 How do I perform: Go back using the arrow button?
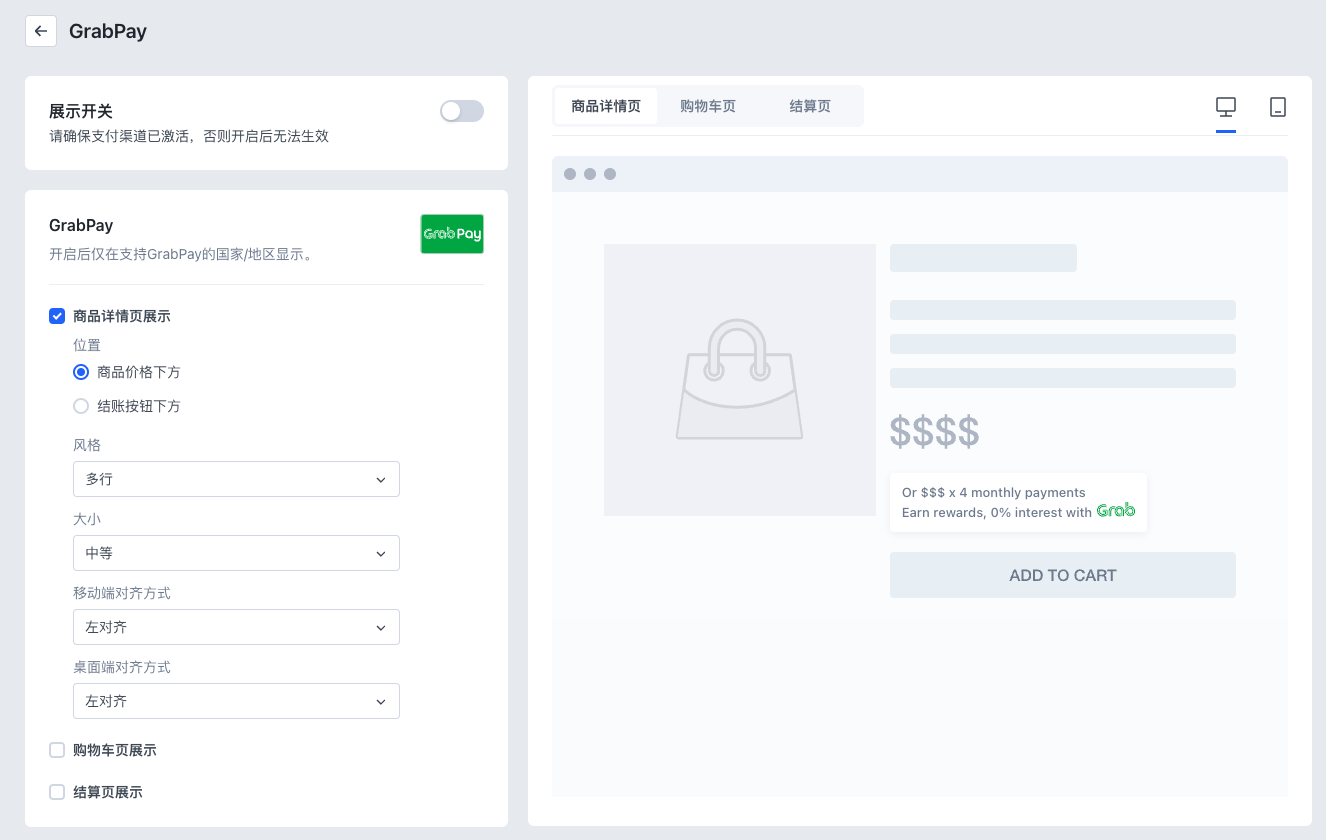[41, 31]
